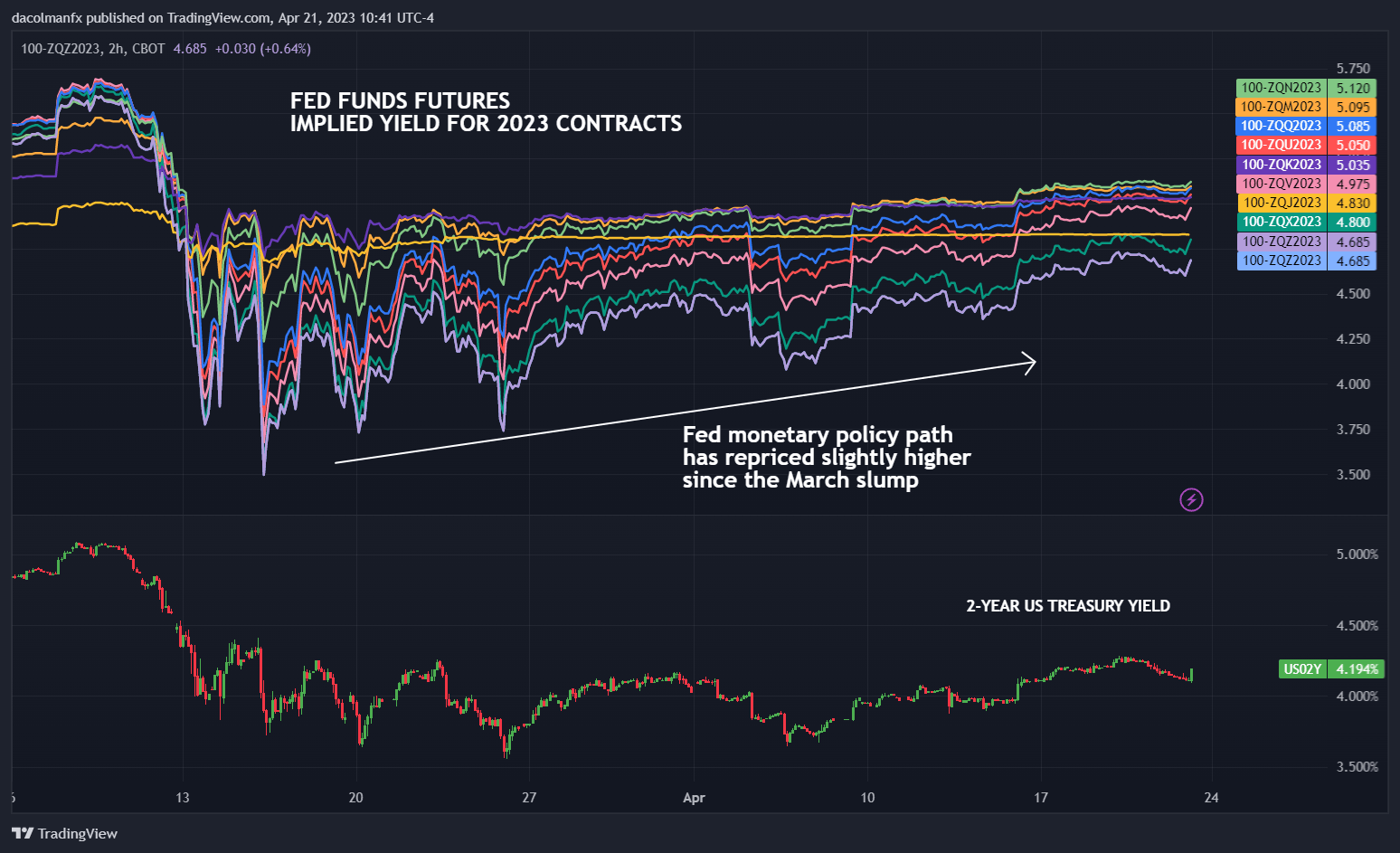This screenshot has width=1400, height=853.
Task: Click the 3.500 axis level in upper pane
Action: click(x=1353, y=474)
